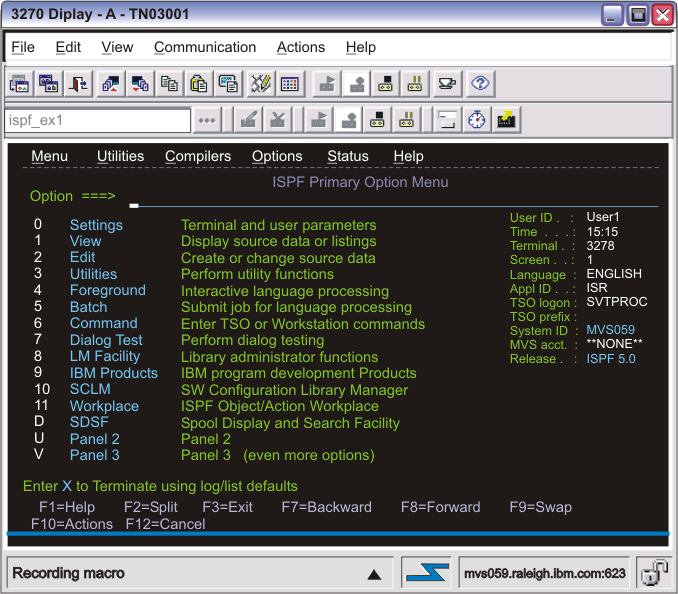The image size is (678, 594).
Task: Click Stop Macro icon in the top toolbar
Action: click(385, 83)
